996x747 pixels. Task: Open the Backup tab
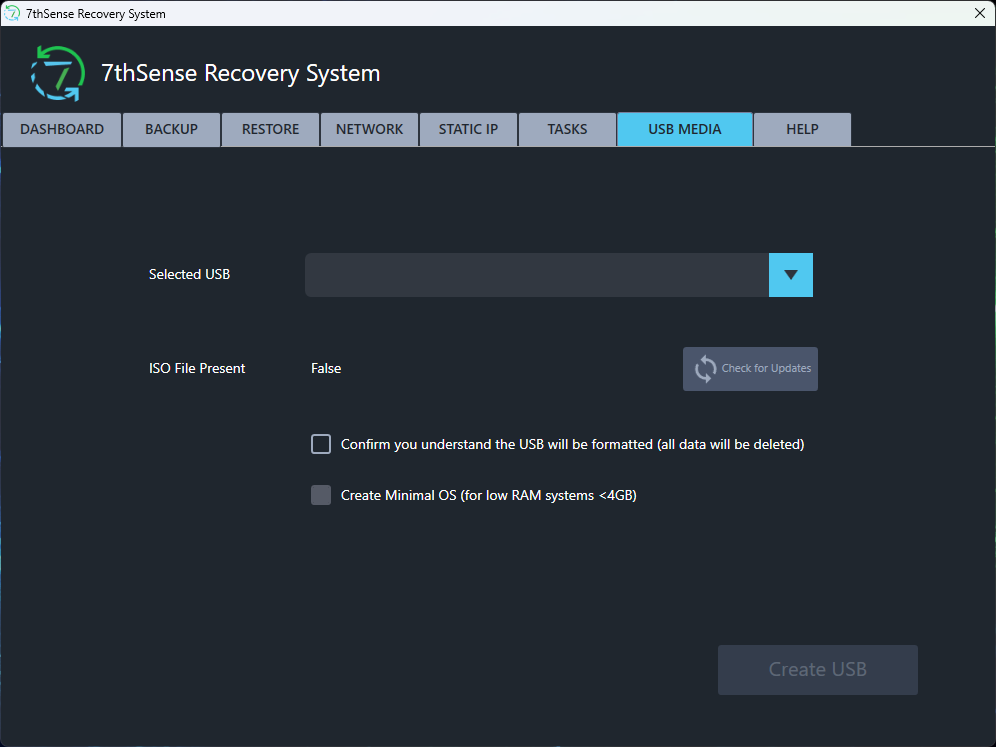tap(172, 130)
